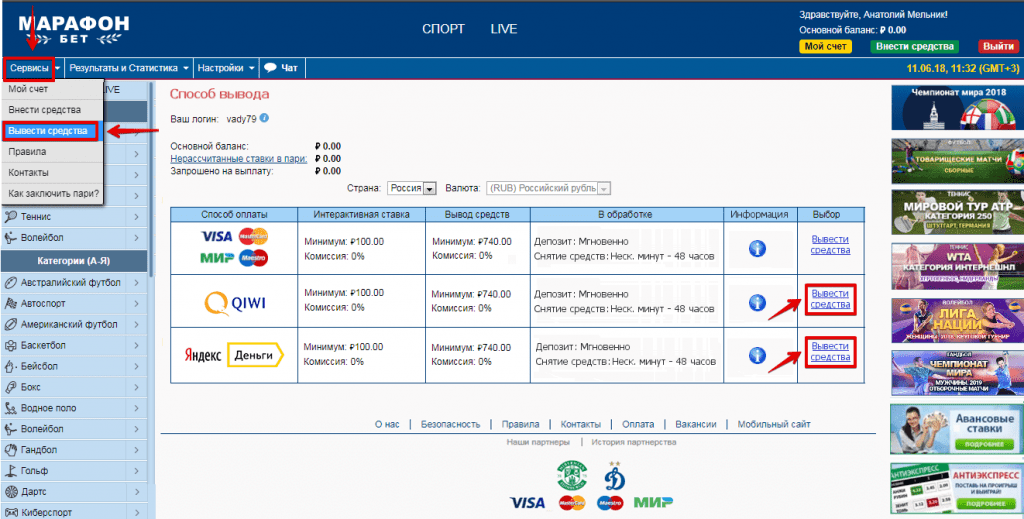The height and width of the screenshot is (519, 1024).
Task: Open the Безопасность footer link
Action: coord(451,424)
